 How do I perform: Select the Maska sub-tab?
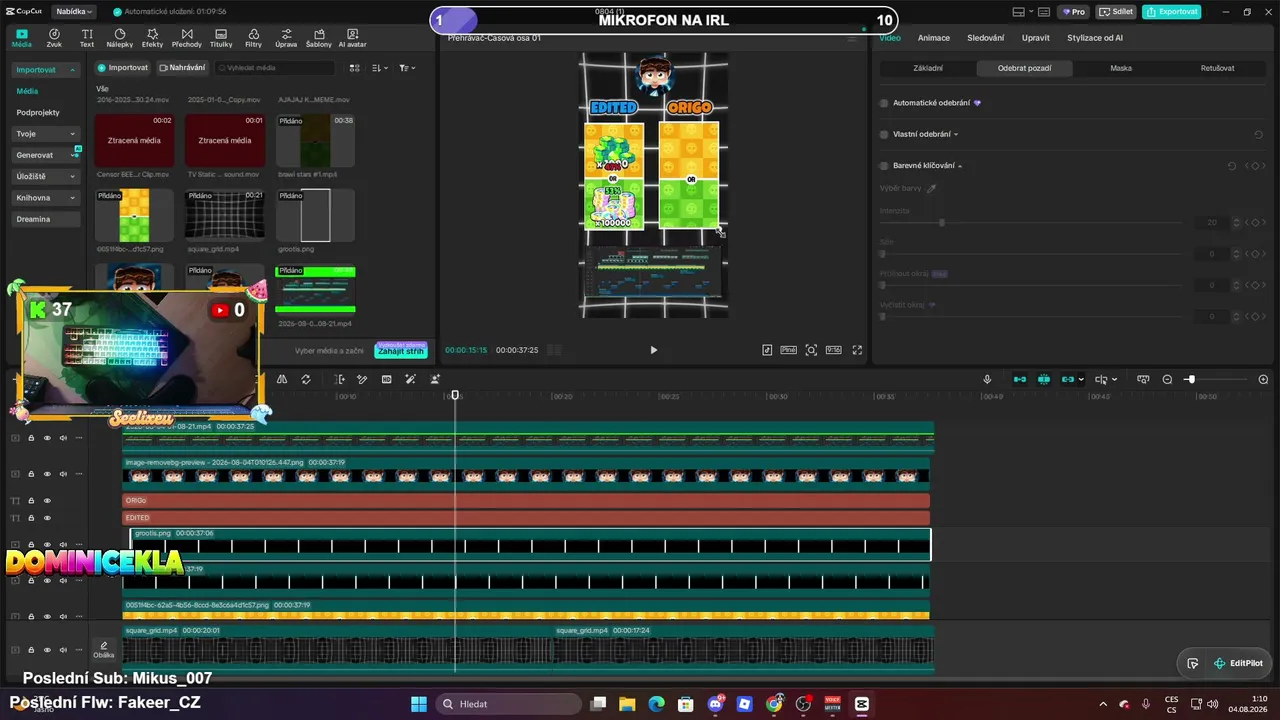coord(1121,68)
